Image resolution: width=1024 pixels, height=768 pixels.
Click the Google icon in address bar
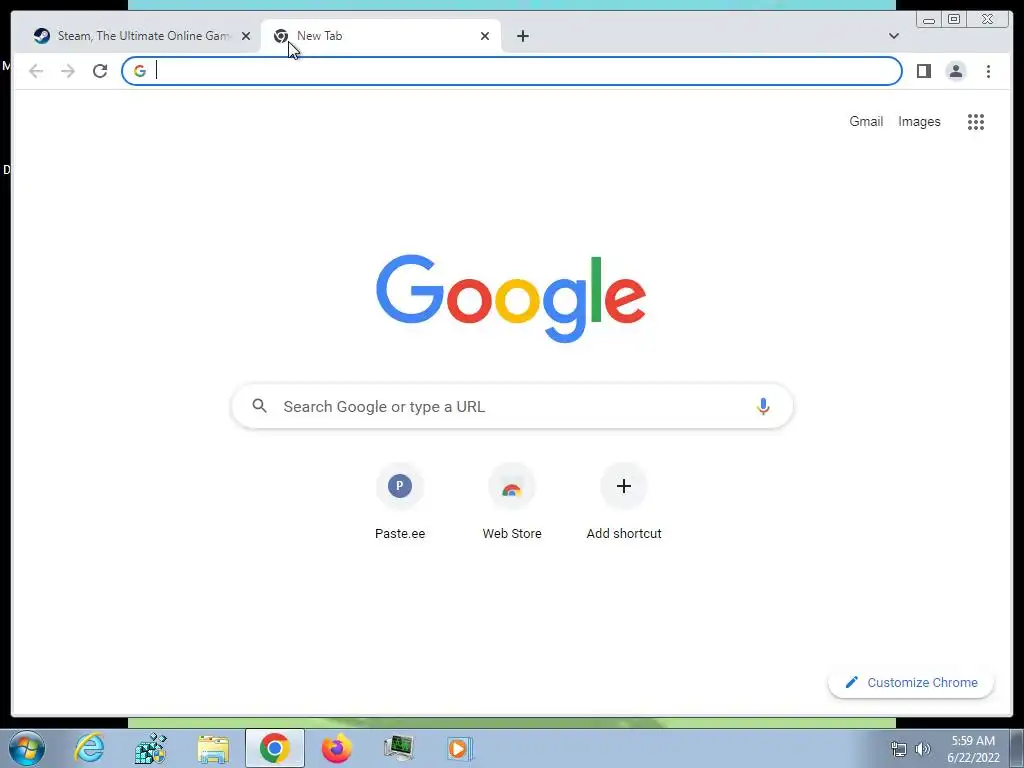(140, 71)
